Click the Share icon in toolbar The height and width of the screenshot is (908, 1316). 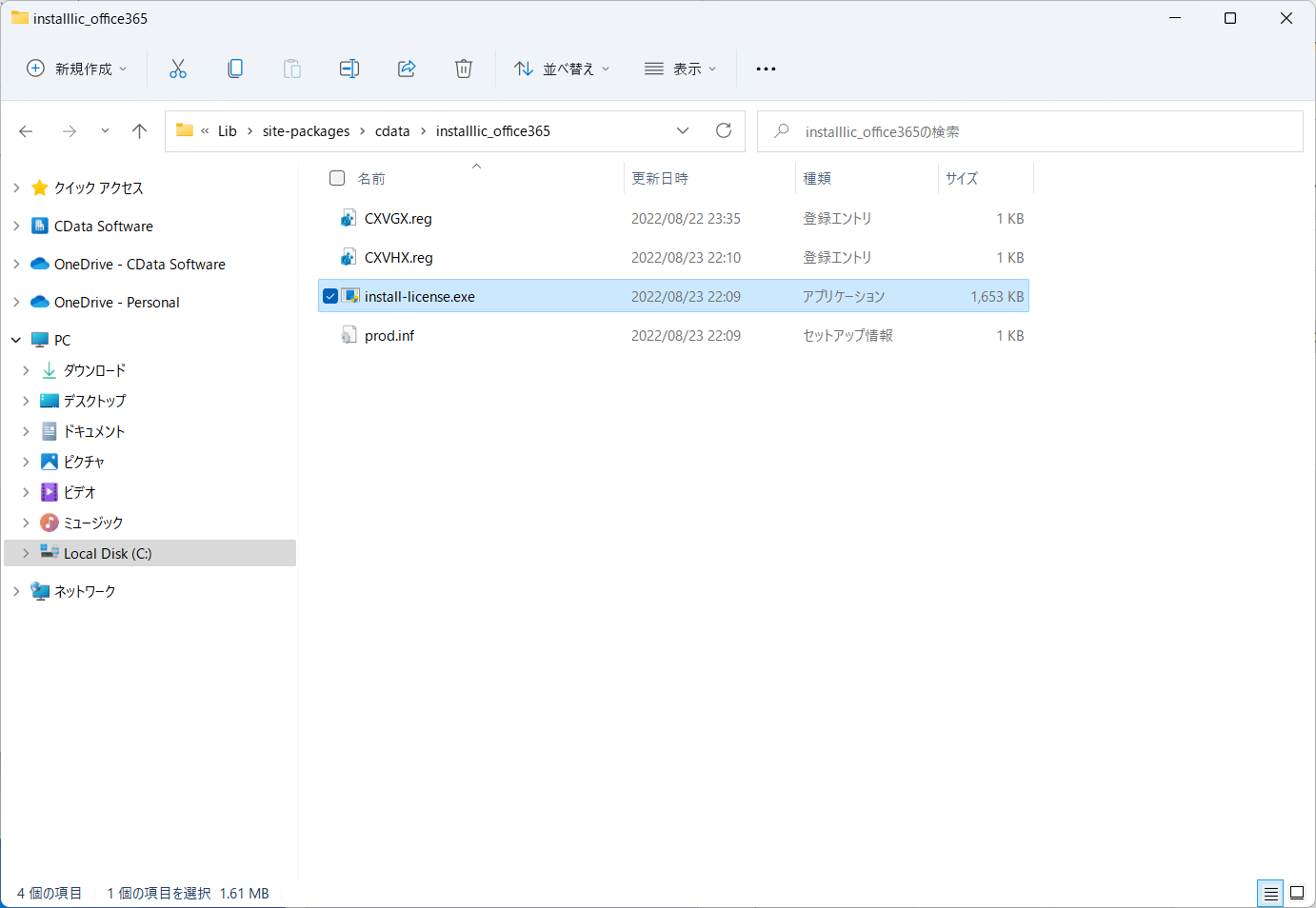click(407, 69)
